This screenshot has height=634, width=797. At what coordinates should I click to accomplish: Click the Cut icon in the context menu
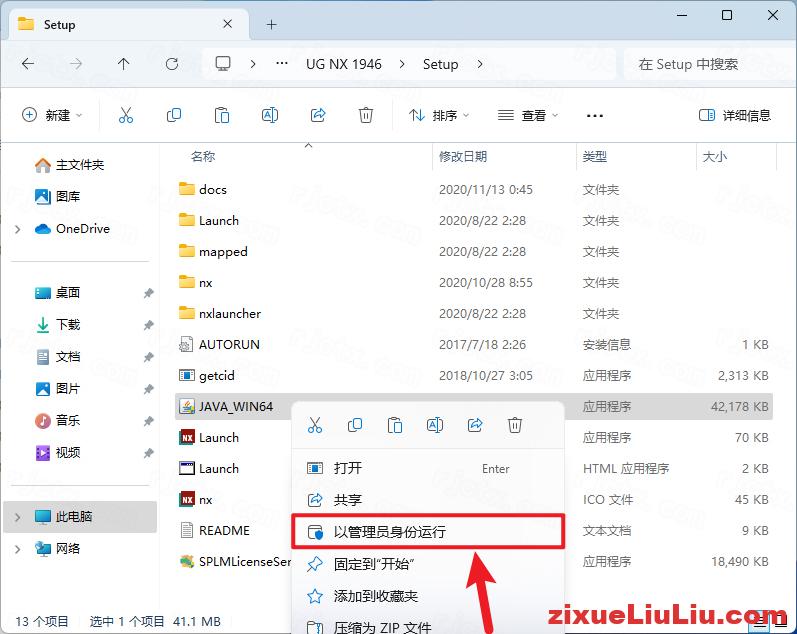coord(315,425)
